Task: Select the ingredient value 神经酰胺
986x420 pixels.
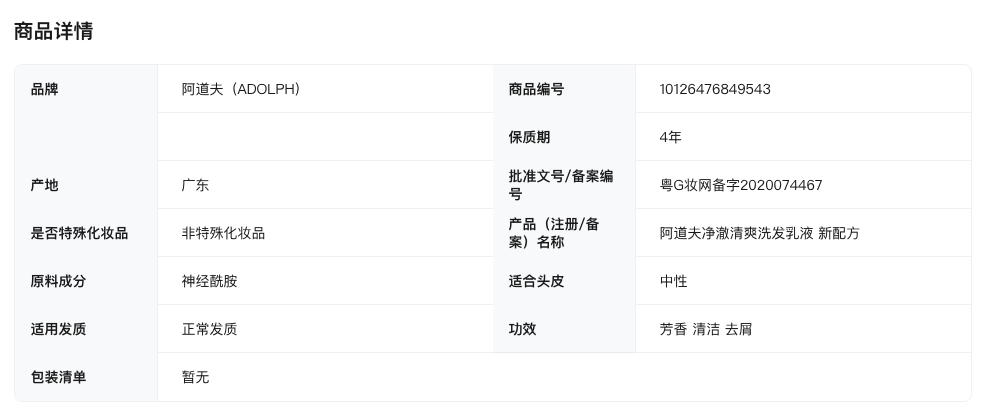Action: pos(209,281)
